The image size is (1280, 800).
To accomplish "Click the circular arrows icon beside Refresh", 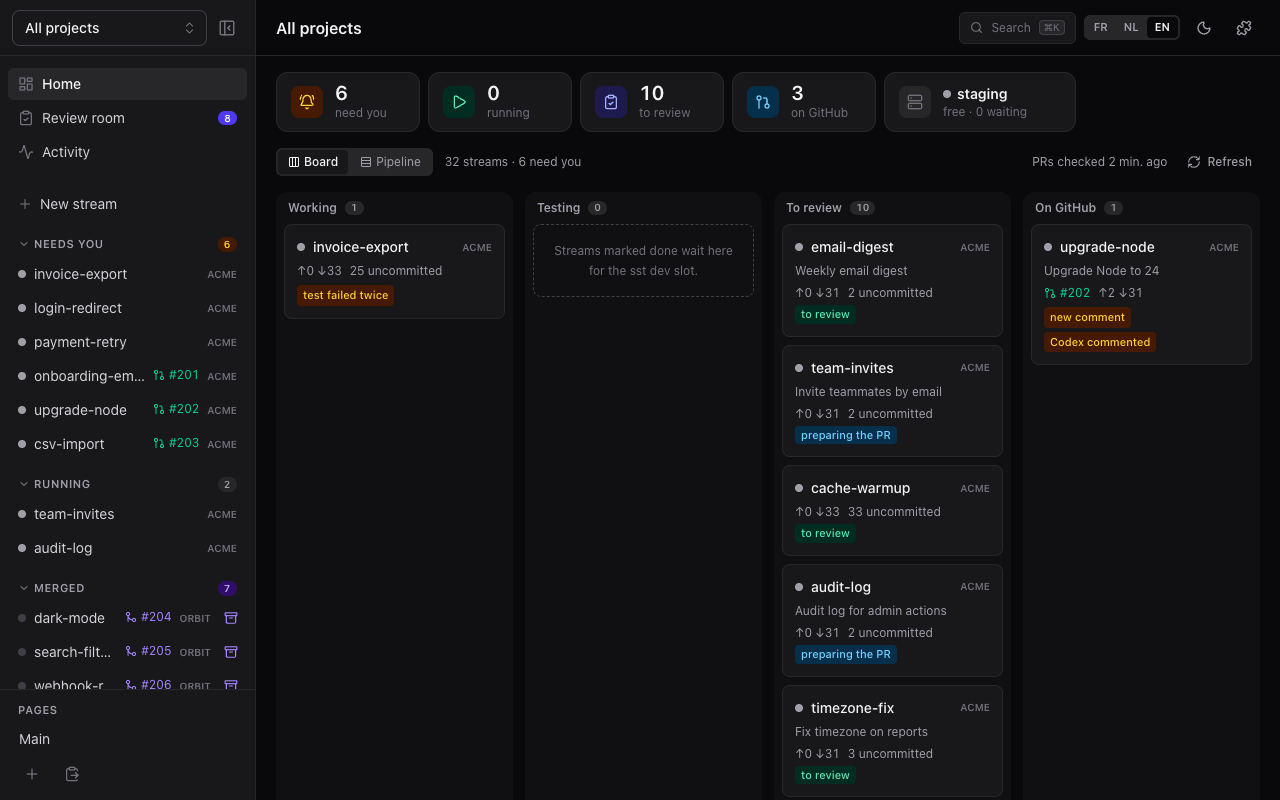I will (x=1194, y=162).
